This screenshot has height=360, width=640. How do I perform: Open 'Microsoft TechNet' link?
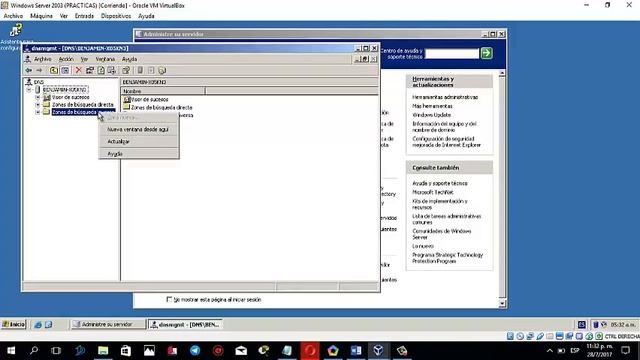click(433, 192)
